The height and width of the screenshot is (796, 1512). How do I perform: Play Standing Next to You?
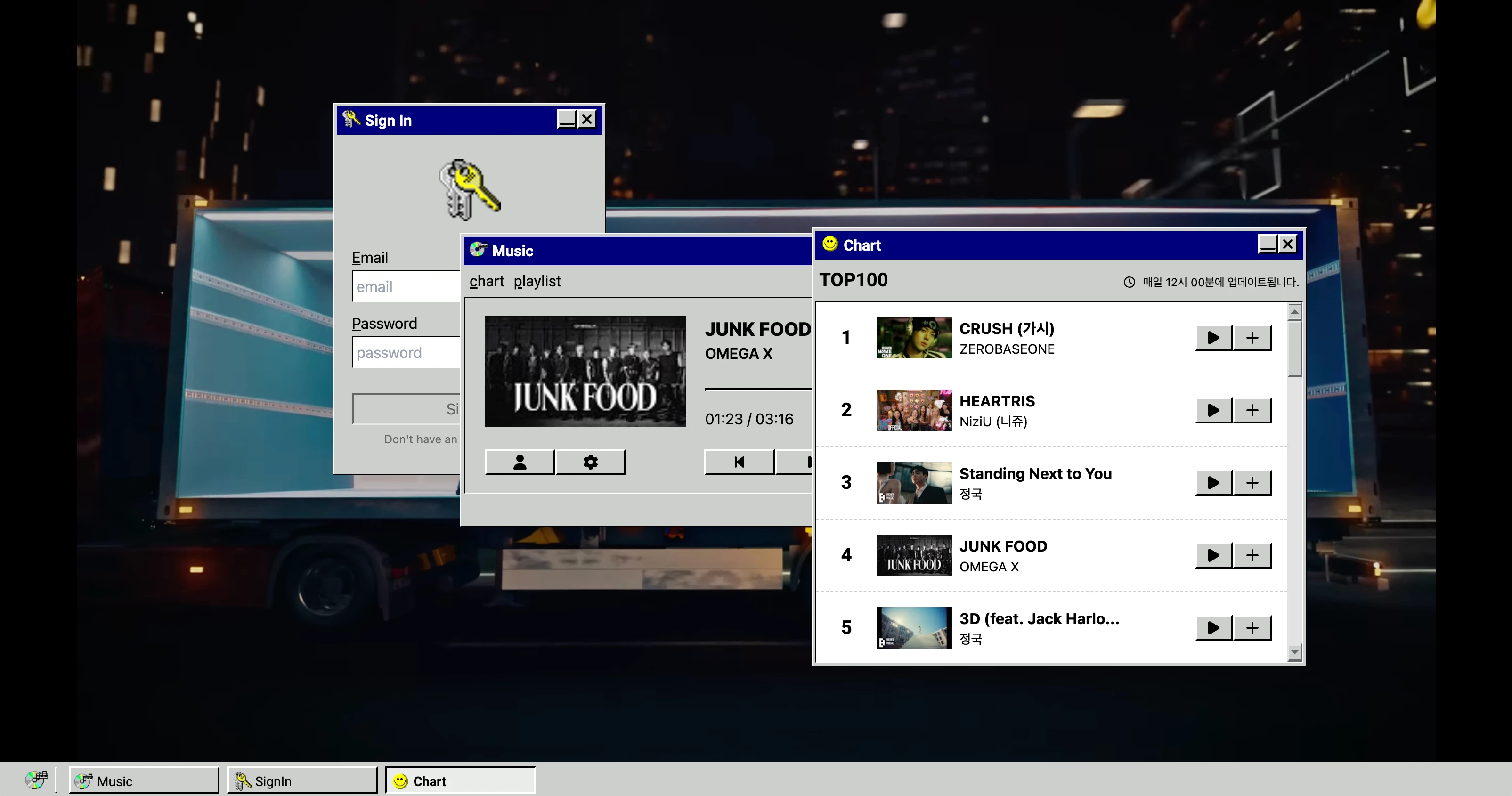coord(1213,482)
